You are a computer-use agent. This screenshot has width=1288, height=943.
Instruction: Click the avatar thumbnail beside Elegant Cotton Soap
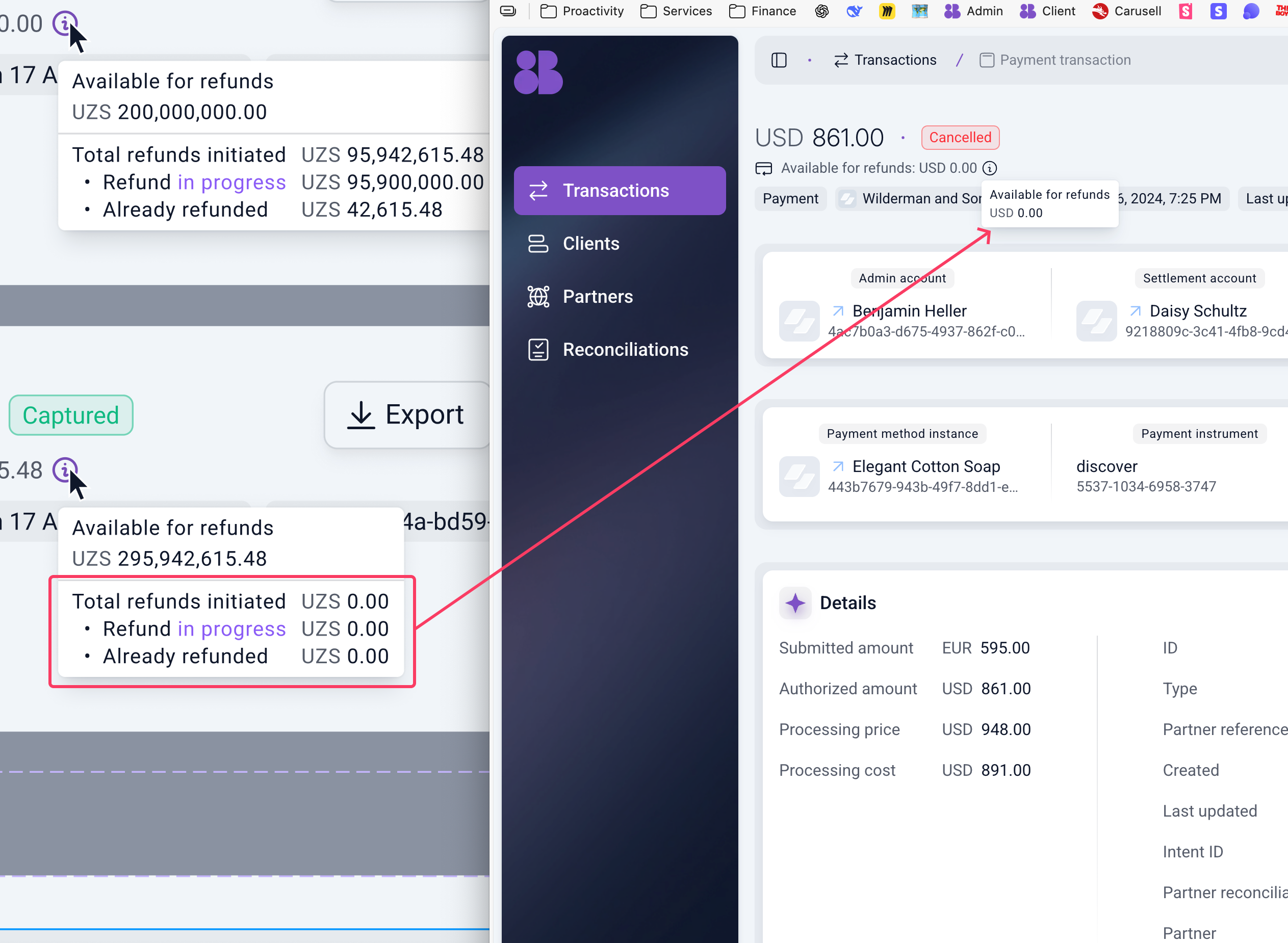coord(800,476)
